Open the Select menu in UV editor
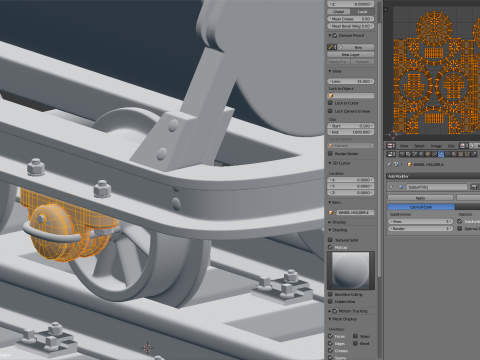The image size is (480, 360). point(419,146)
